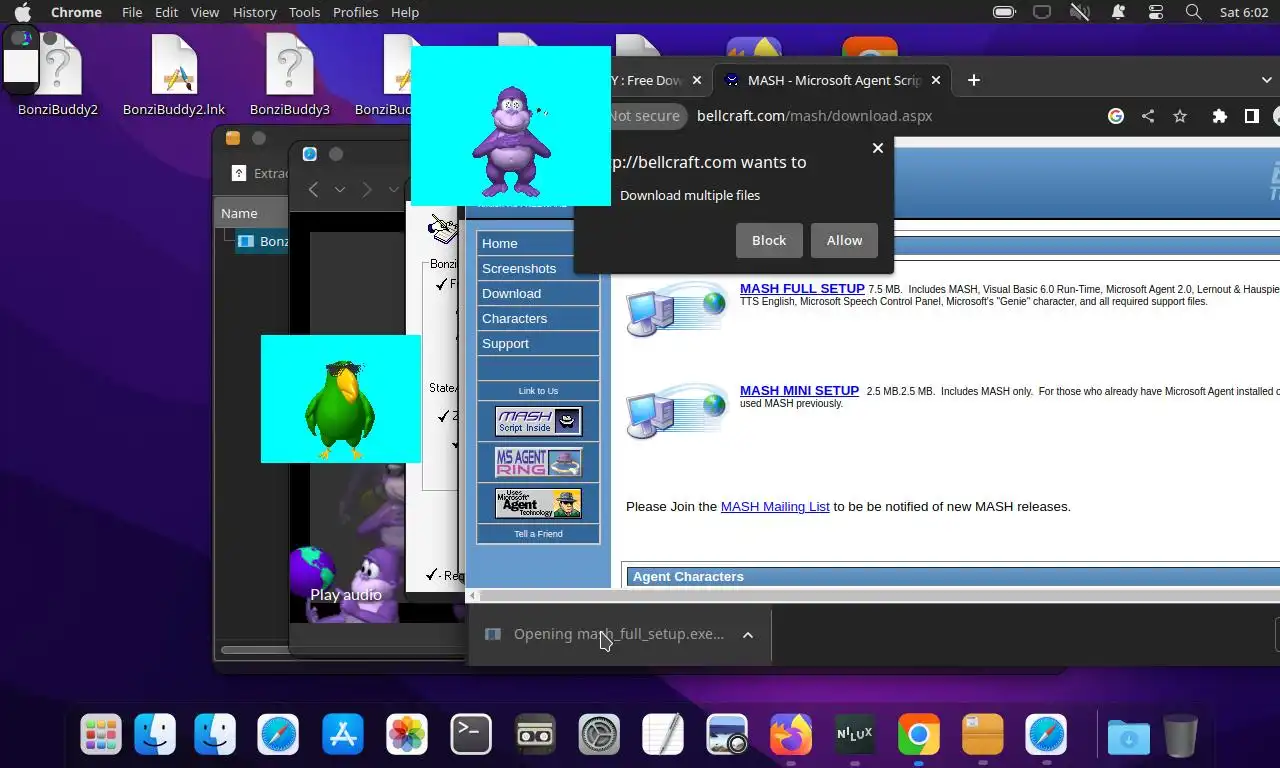The height and width of the screenshot is (768, 1280).
Task: Go to Home in site navigation
Action: (538, 243)
